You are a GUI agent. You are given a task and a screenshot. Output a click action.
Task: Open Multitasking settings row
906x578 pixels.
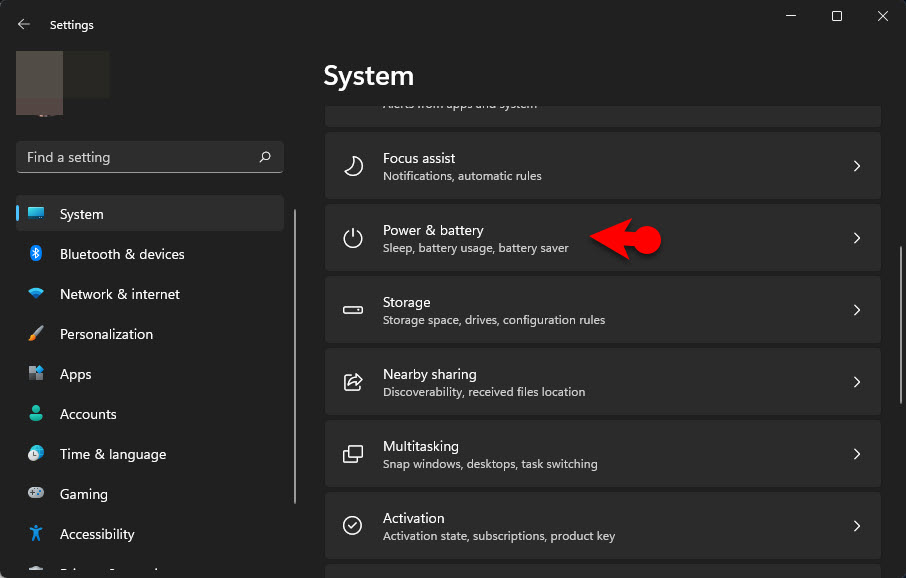click(602, 454)
